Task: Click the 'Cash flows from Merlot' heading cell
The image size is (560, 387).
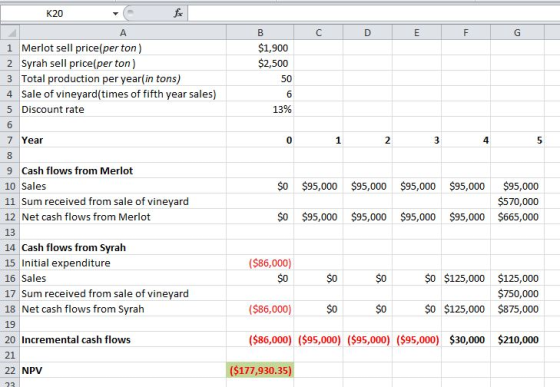Action: click(x=123, y=171)
